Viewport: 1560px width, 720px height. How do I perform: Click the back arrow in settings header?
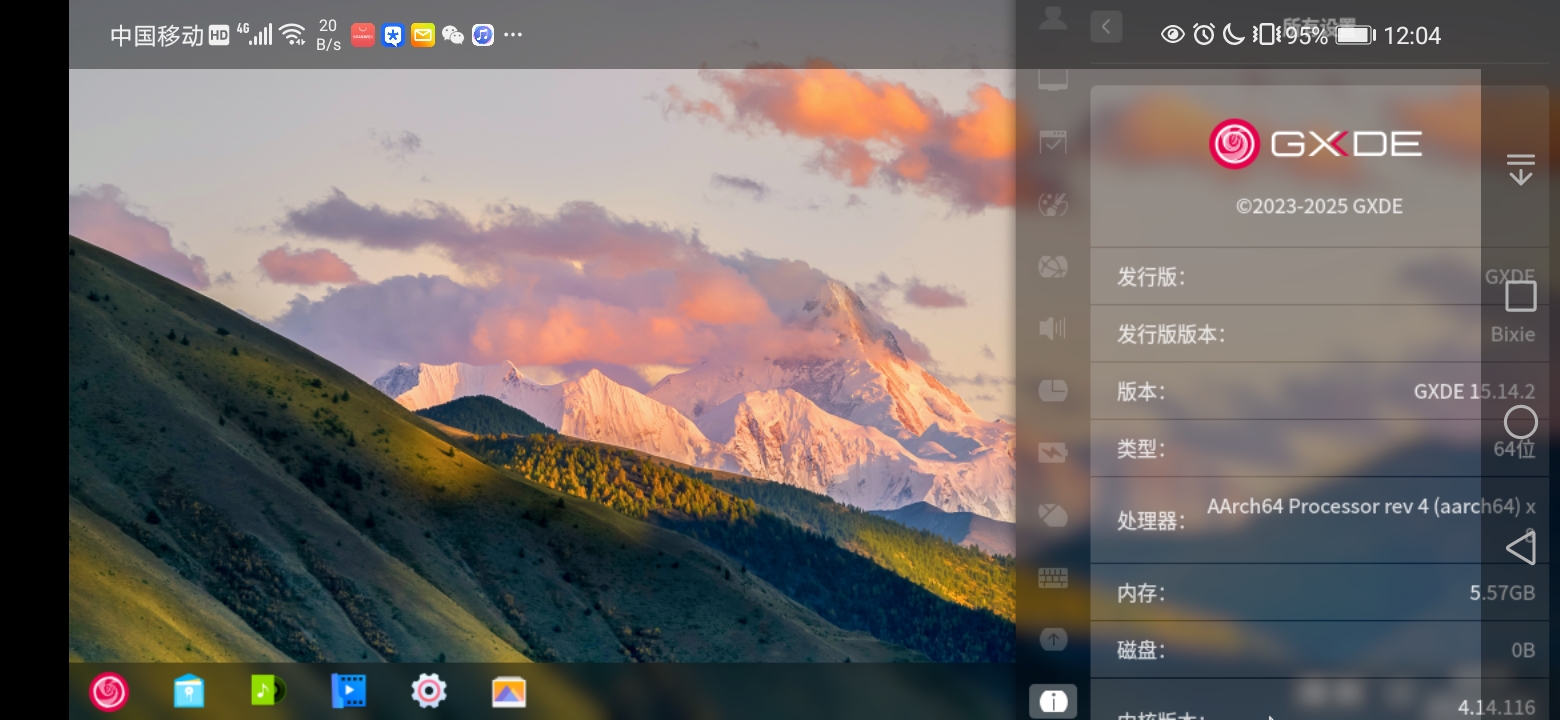1106,27
